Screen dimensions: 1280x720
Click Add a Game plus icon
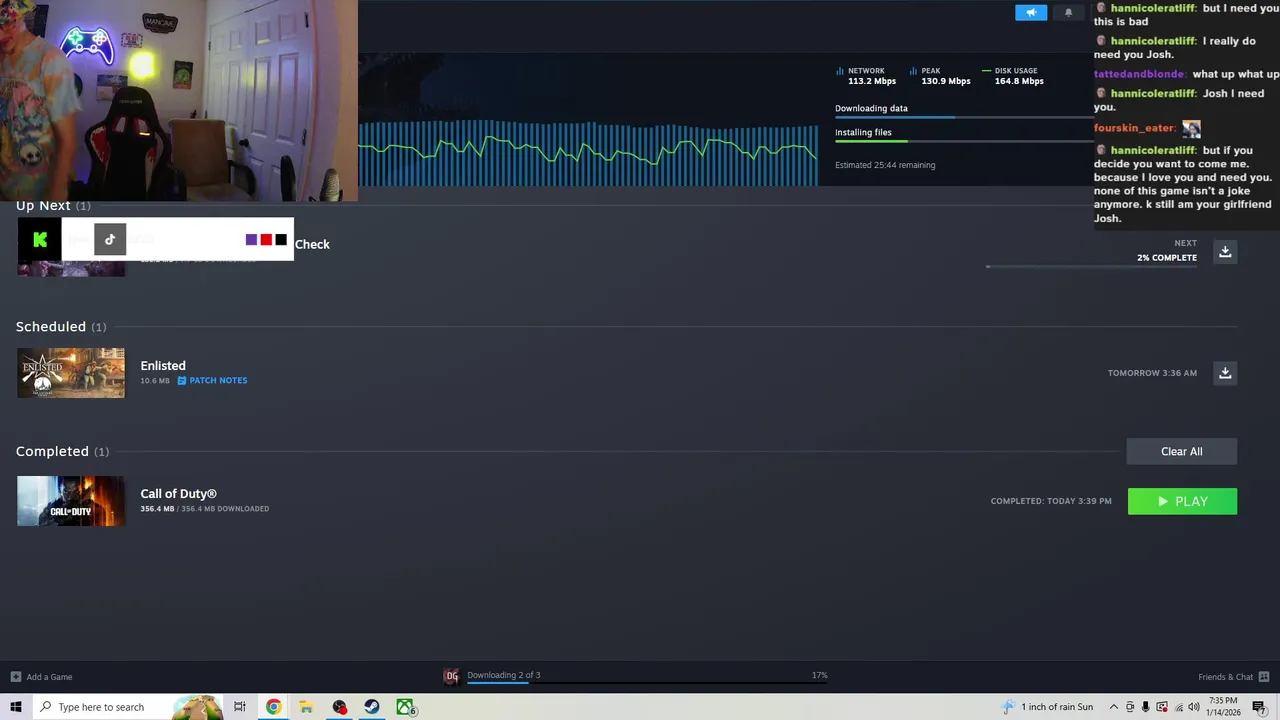click(15, 677)
